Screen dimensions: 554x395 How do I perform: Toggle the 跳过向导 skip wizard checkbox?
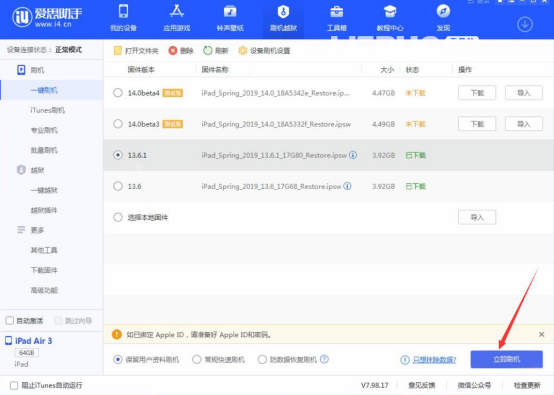[x=58, y=320]
